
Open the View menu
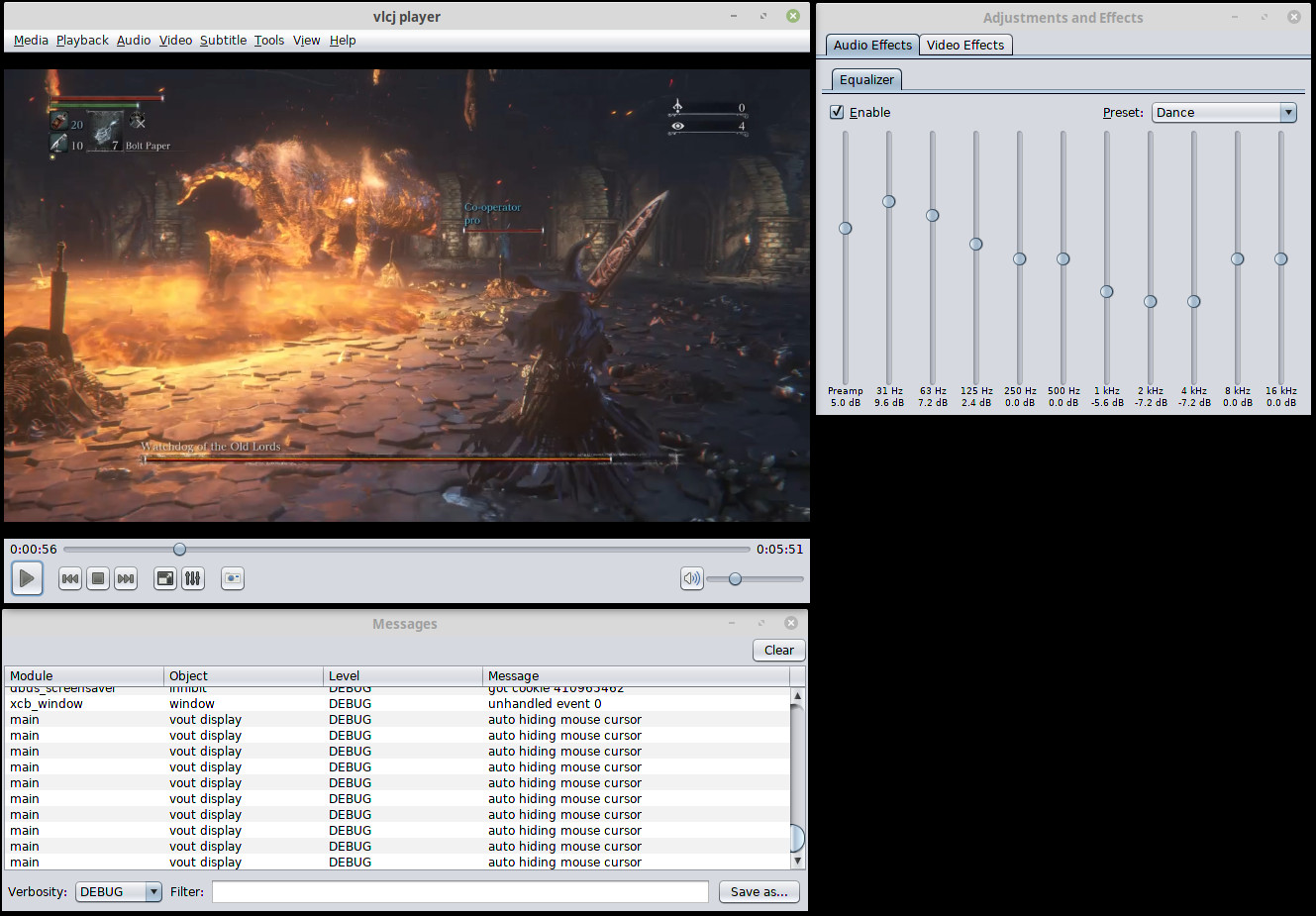point(306,41)
